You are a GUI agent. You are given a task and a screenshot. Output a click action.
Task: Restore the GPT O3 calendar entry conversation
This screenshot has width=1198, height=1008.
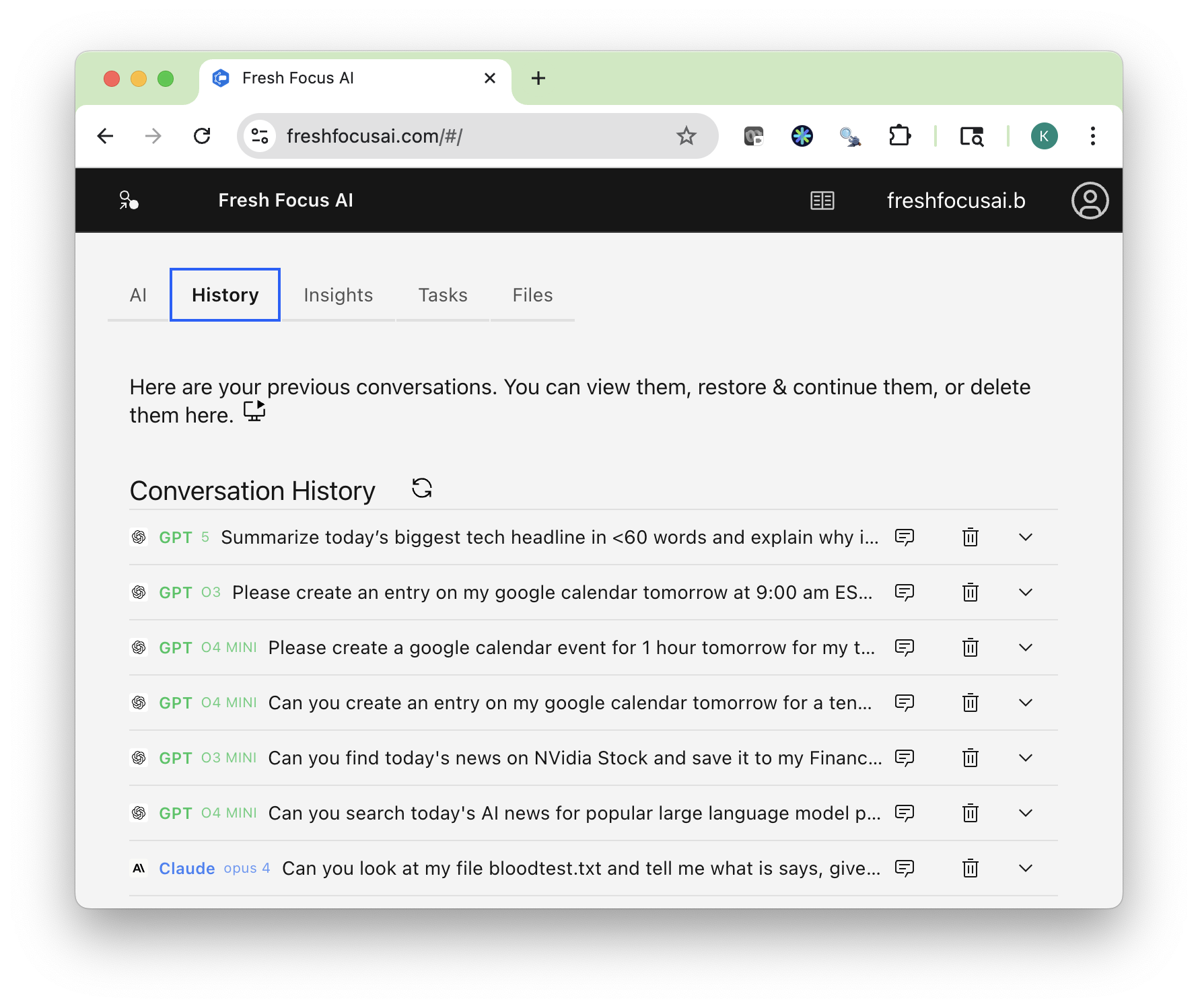pyautogui.click(x=904, y=593)
